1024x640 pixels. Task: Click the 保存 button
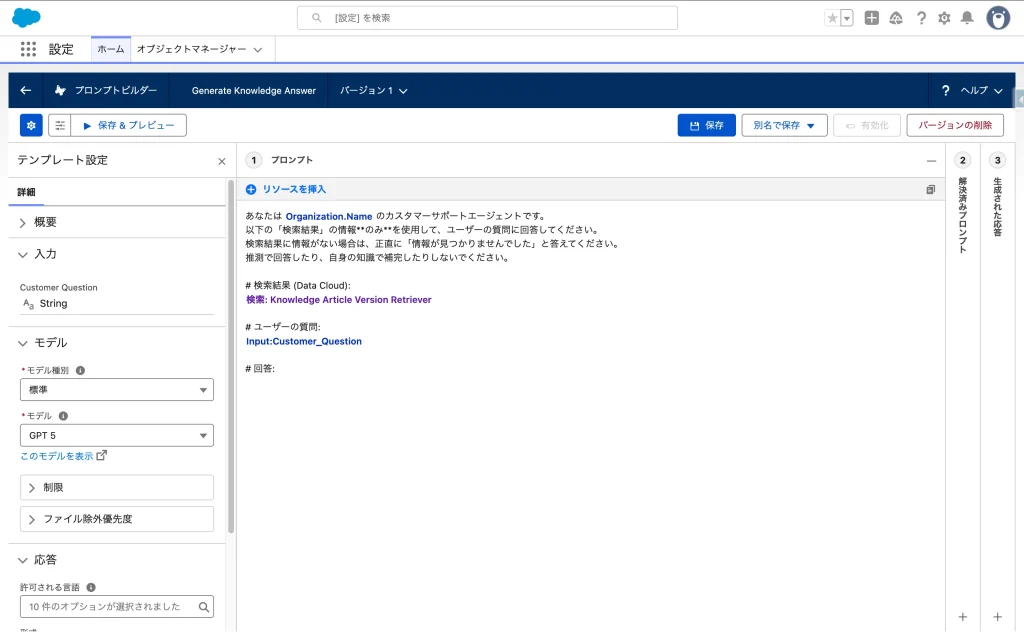click(706, 125)
